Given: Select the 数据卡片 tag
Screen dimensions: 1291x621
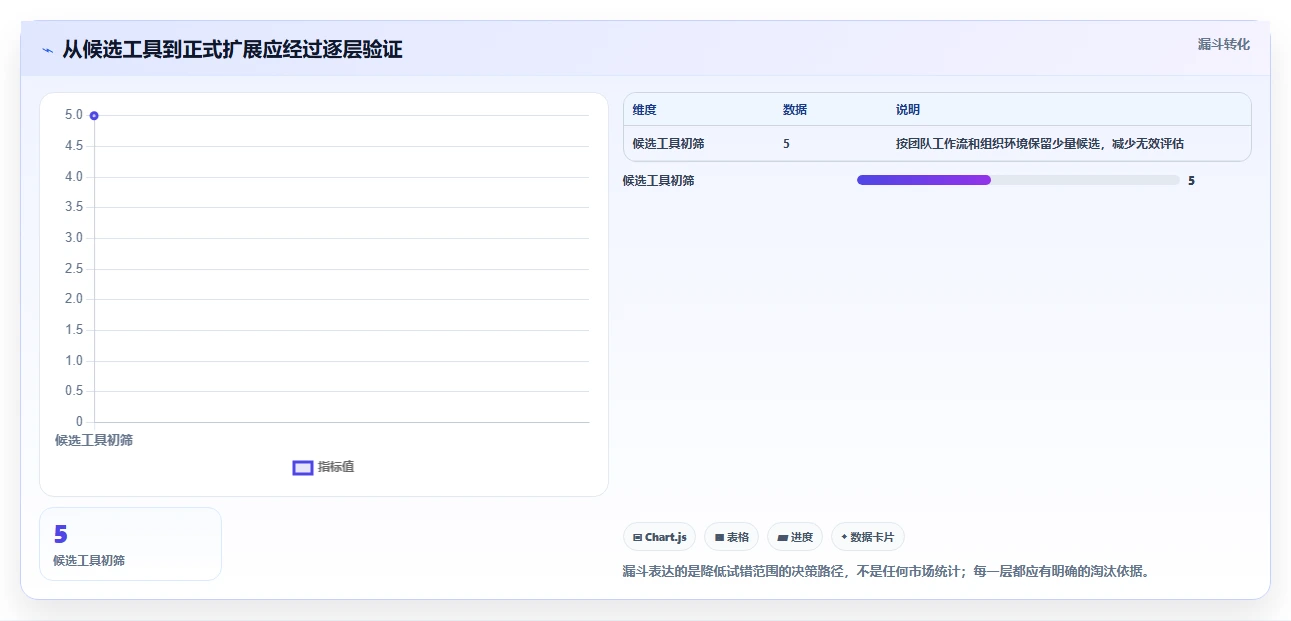Looking at the screenshot, I should click(867, 537).
